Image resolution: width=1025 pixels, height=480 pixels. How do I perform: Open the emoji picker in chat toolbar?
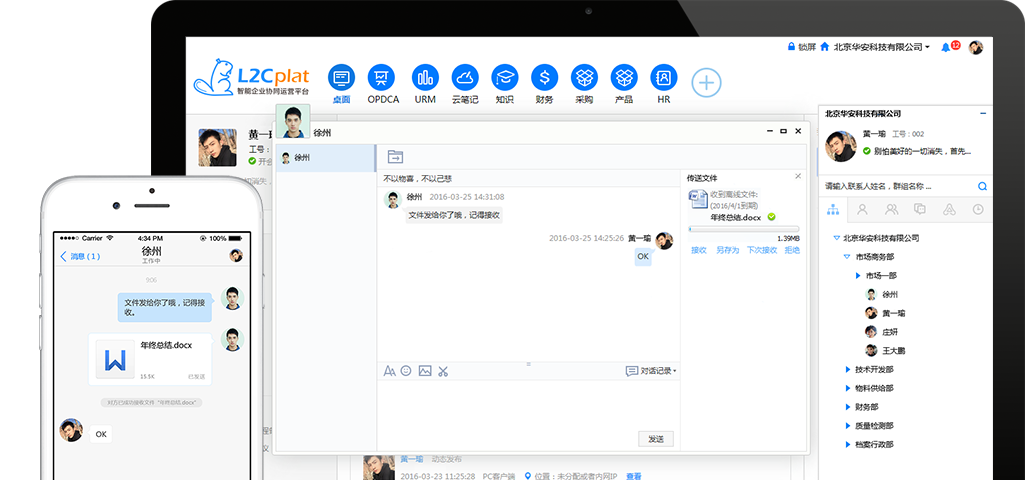pos(406,371)
